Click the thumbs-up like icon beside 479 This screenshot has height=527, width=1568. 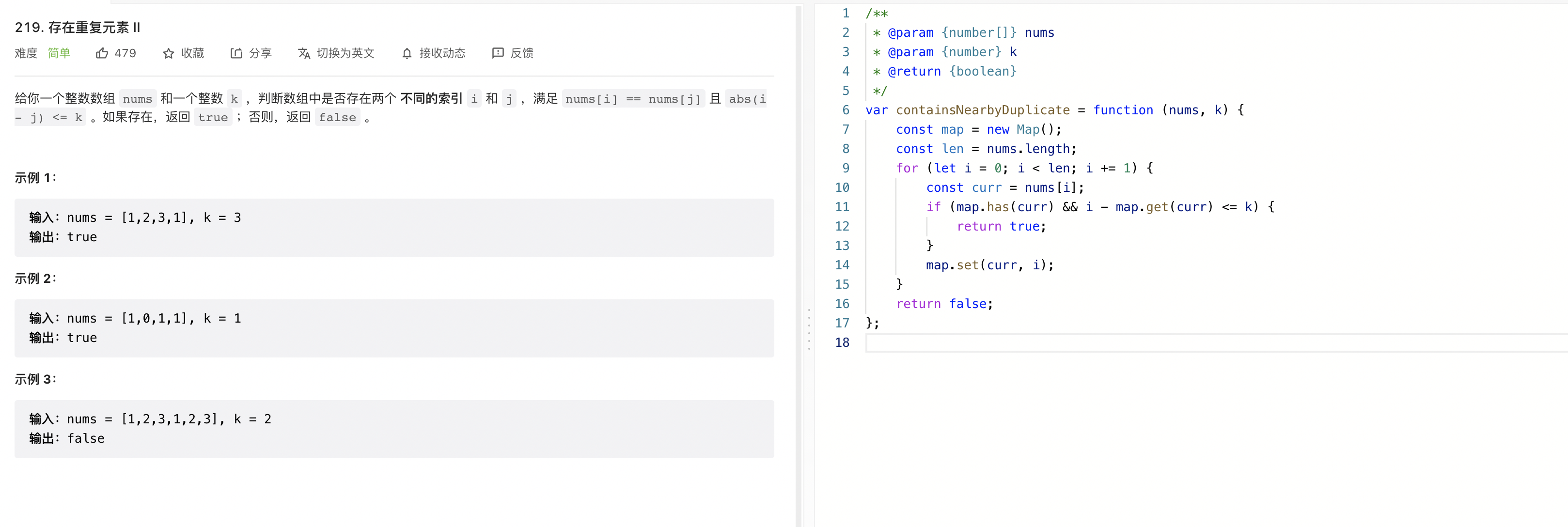[x=102, y=54]
